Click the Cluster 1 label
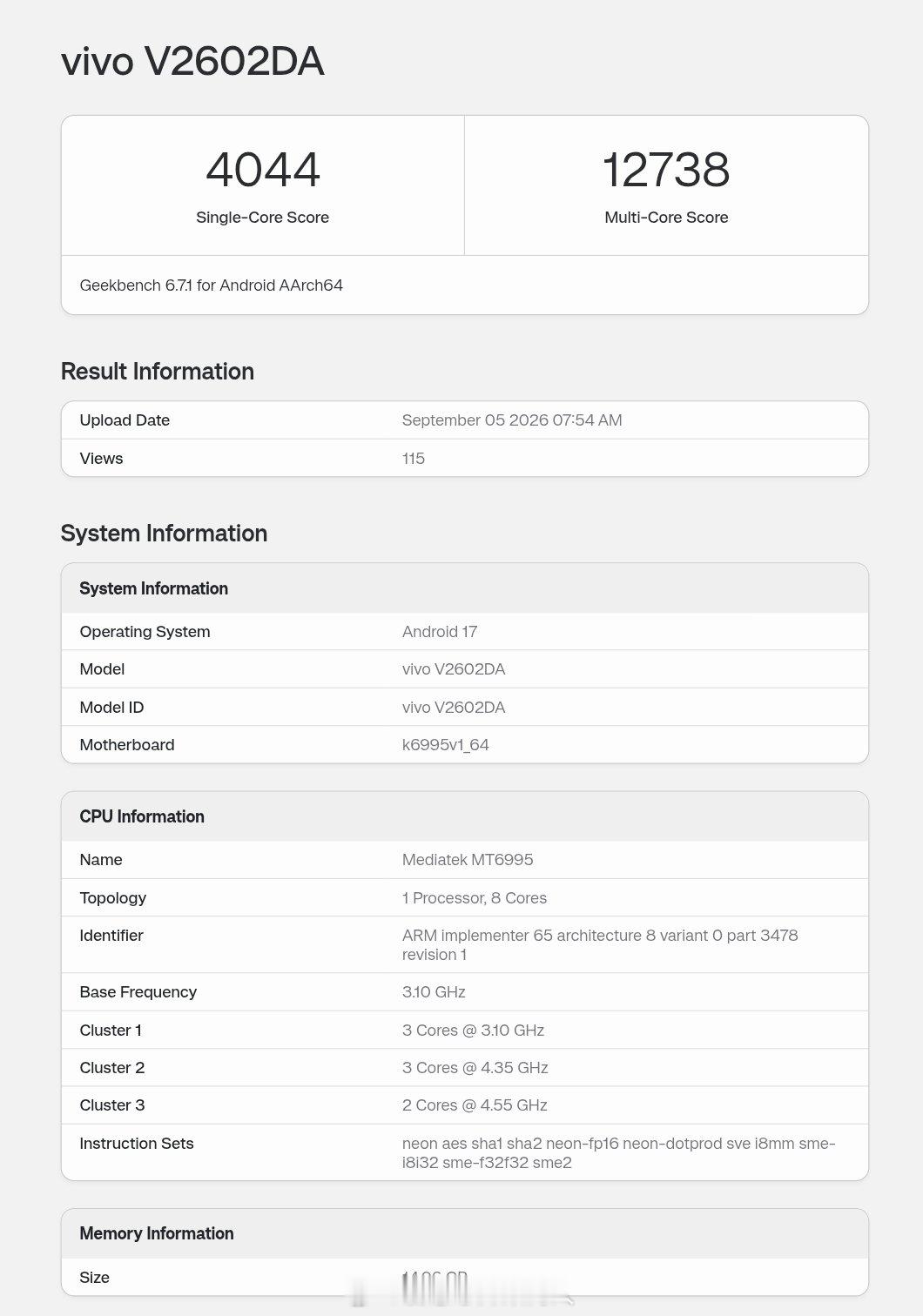The image size is (923, 1316). [x=111, y=1031]
